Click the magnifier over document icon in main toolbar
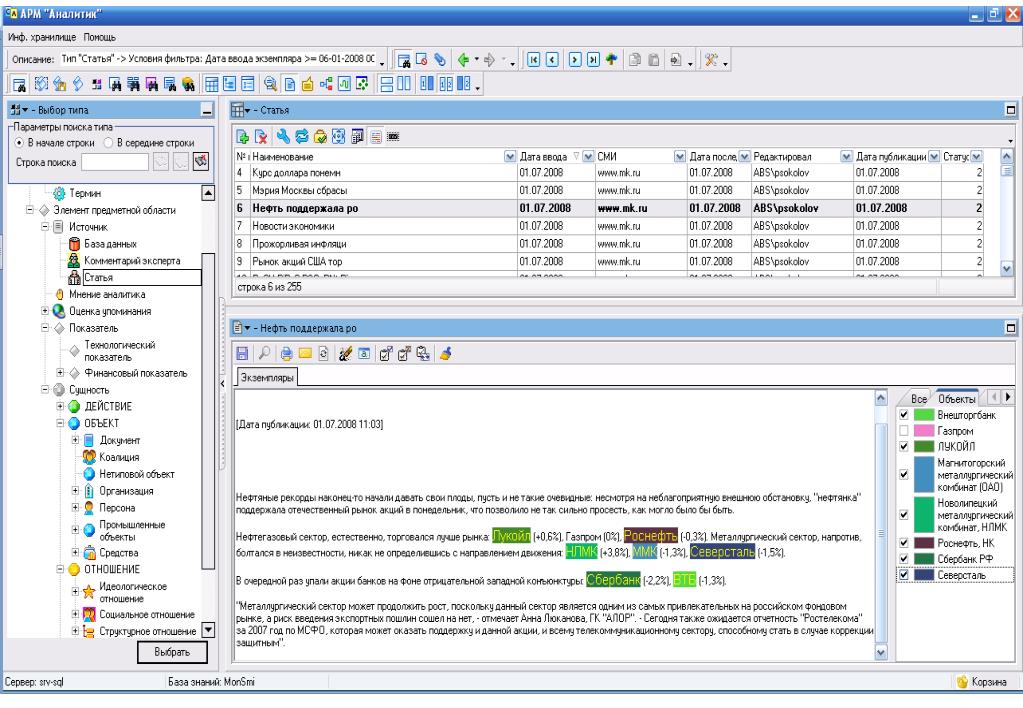Image resolution: width=1023 pixels, height=708 pixels. [x=270, y=84]
